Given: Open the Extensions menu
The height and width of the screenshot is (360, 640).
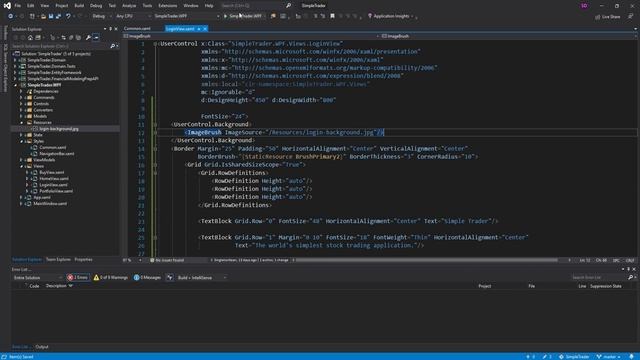Looking at the screenshot, I should (168, 6).
